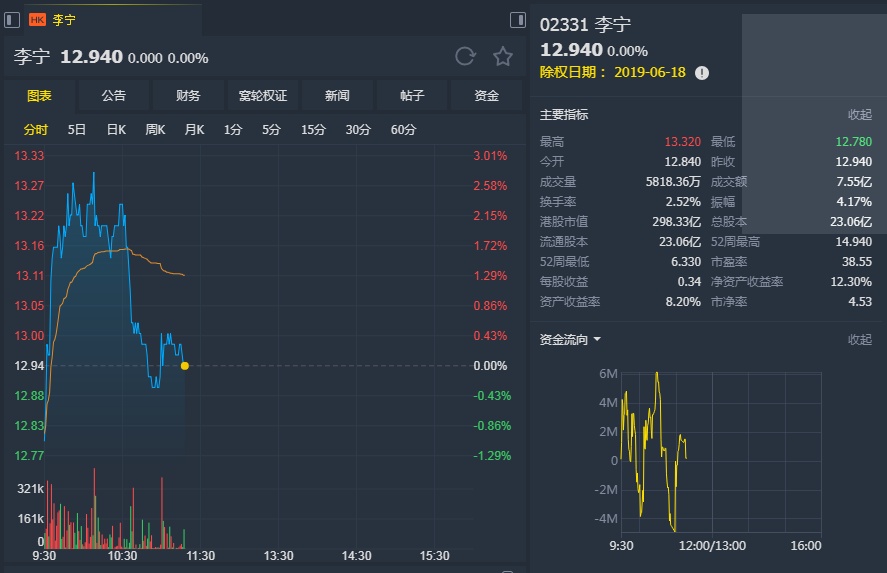Click the HK market badge on the 李宁 tab

click(x=37, y=19)
